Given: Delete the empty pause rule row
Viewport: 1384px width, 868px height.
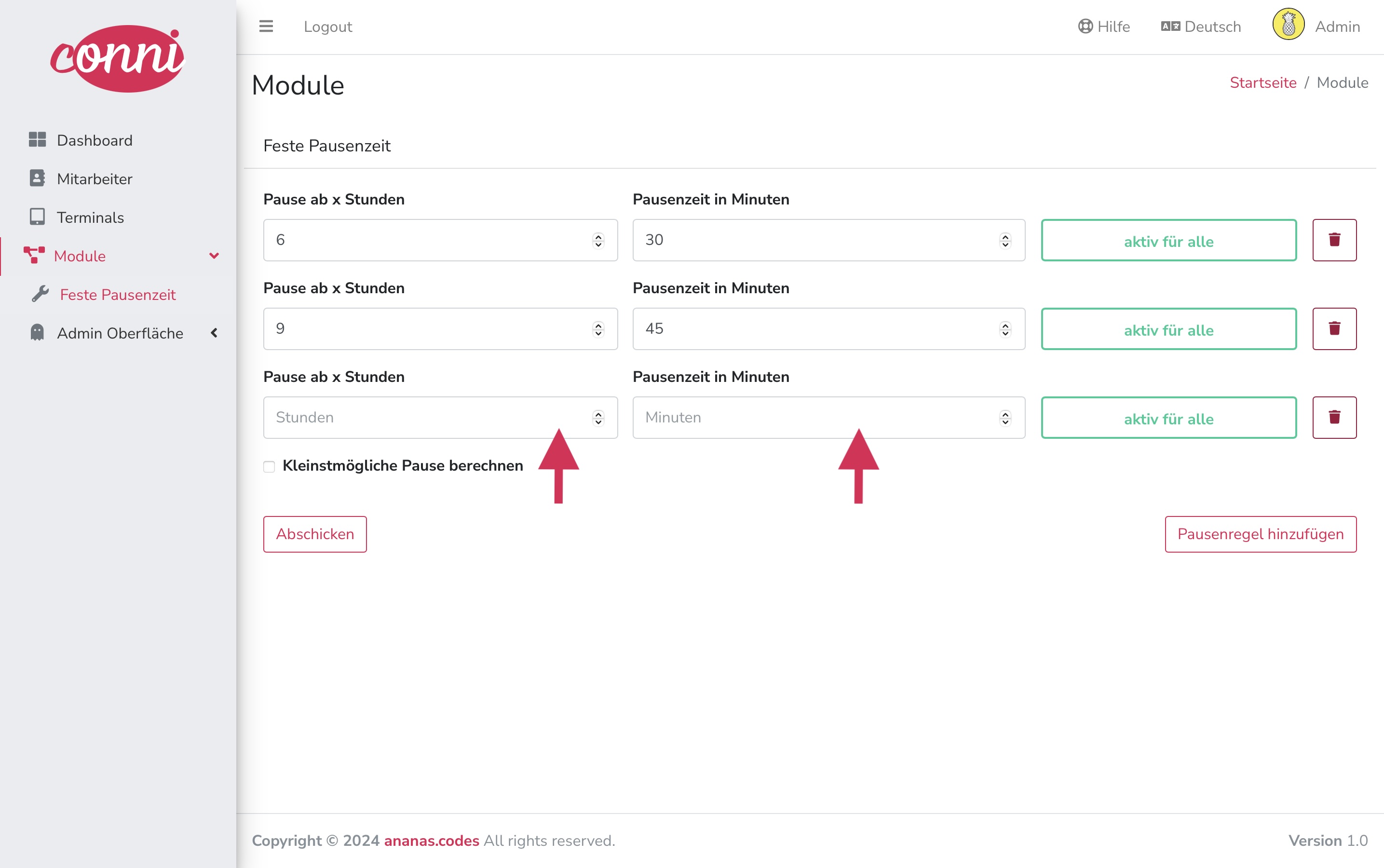Looking at the screenshot, I should (1334, 417).
